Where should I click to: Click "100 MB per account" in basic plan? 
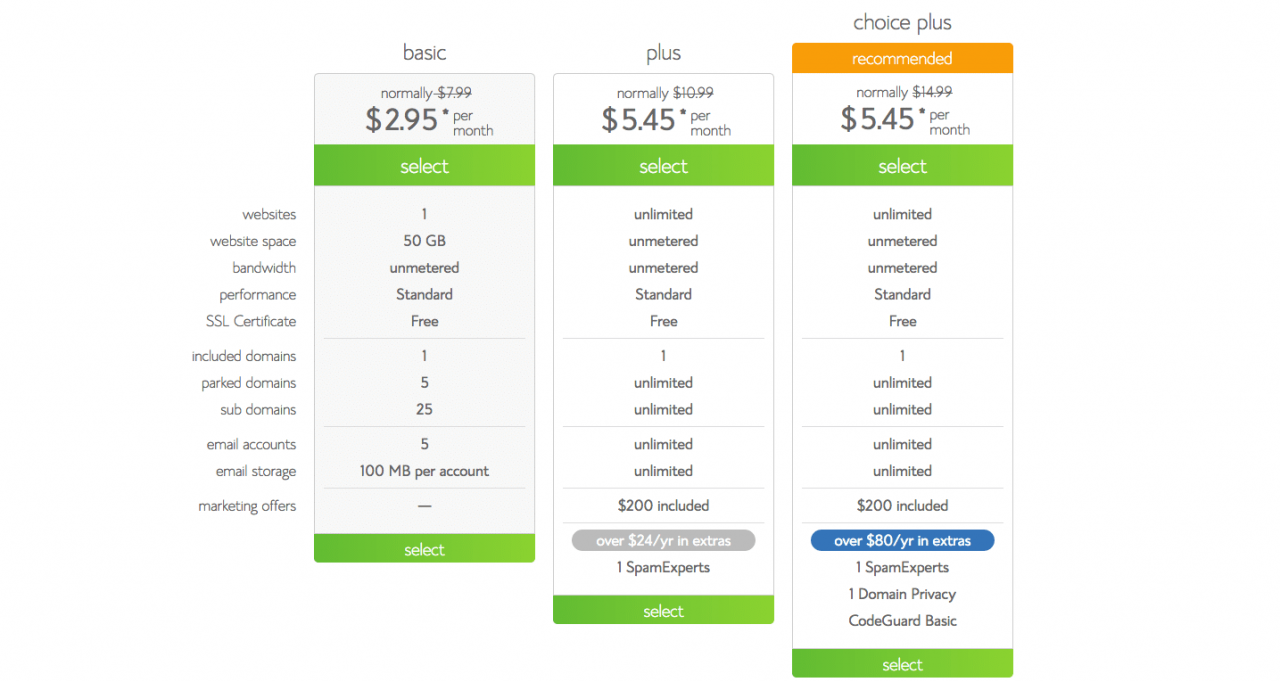pos(424,471)
